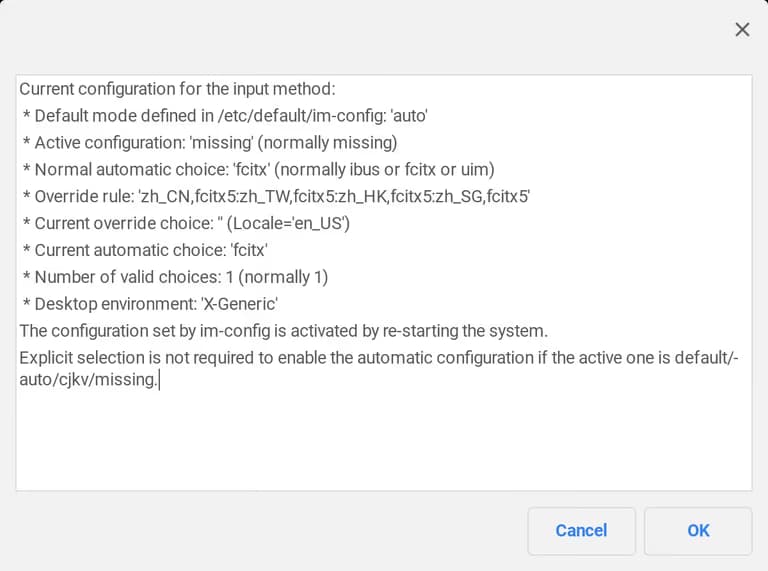Click the 'Number of valid choices' line
768x571 pixels.
175,277
